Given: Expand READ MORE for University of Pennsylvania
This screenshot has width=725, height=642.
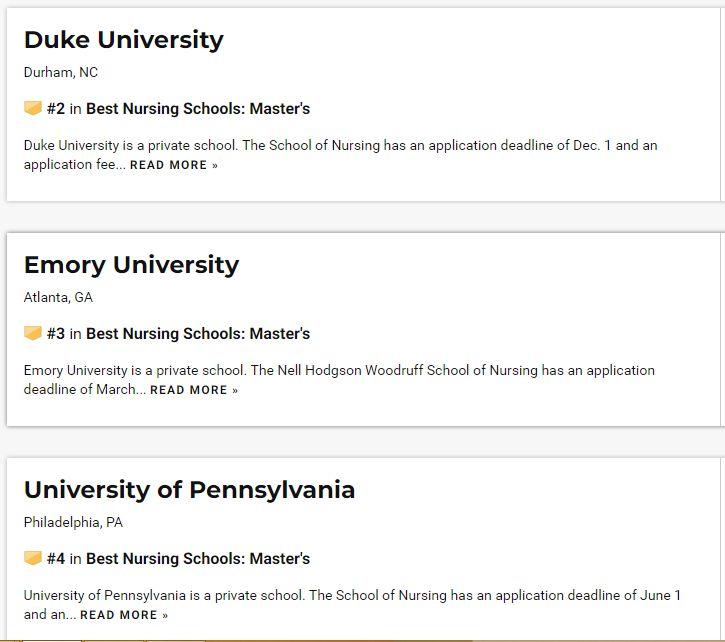Looking at the screenshot, I should 124,615.
